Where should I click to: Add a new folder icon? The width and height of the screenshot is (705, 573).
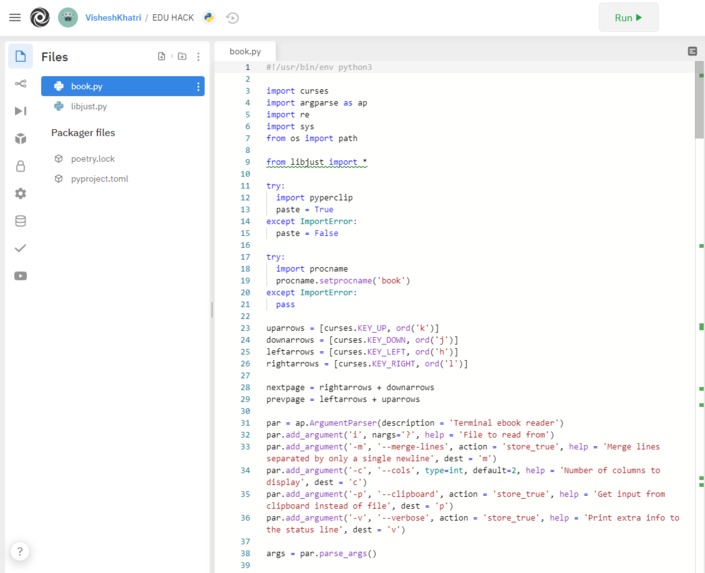click(x=182, y=56)
